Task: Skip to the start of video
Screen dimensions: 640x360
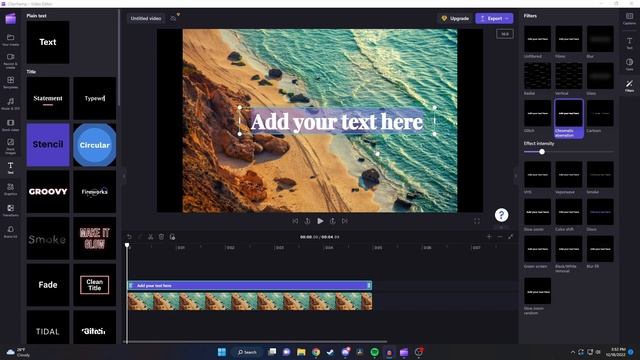Action: tap(295, 221)
